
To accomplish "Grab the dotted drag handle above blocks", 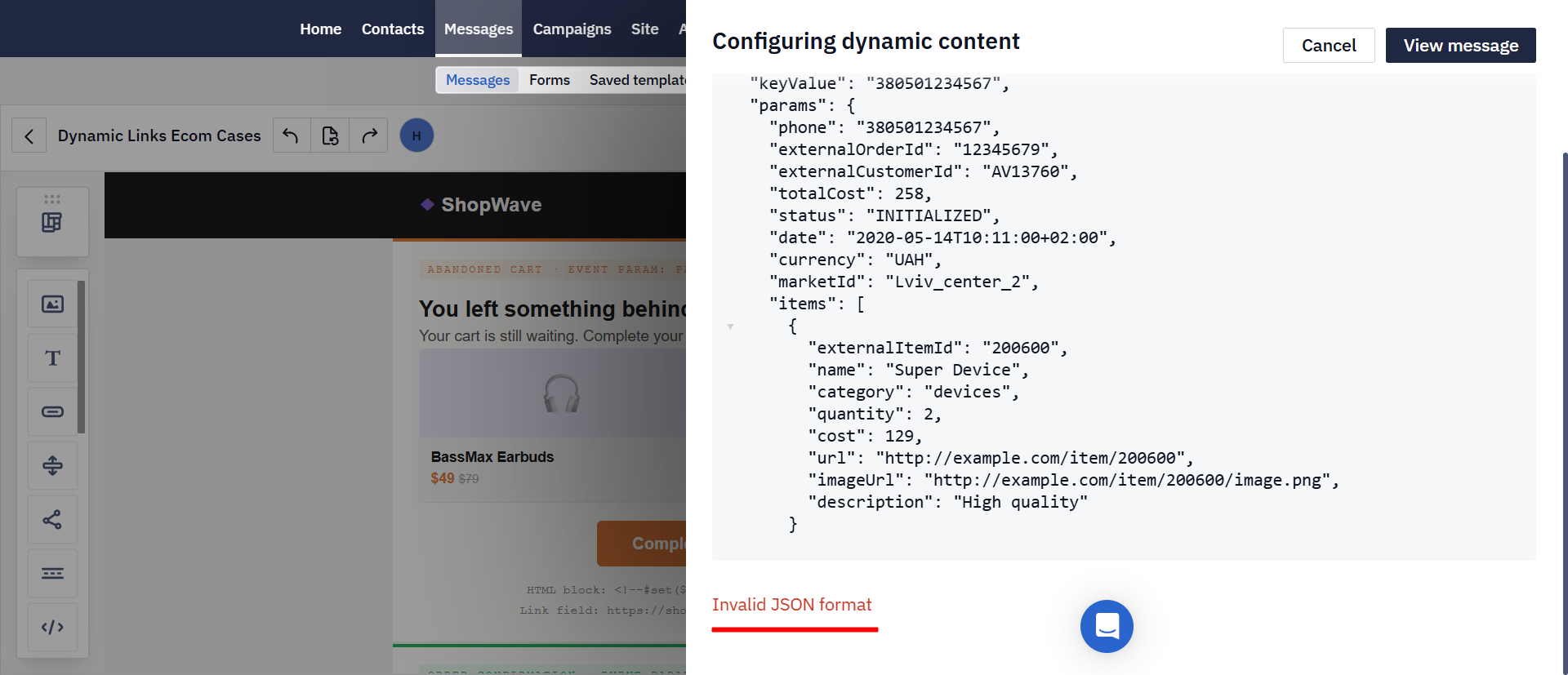I will click(x=52, y=199).
